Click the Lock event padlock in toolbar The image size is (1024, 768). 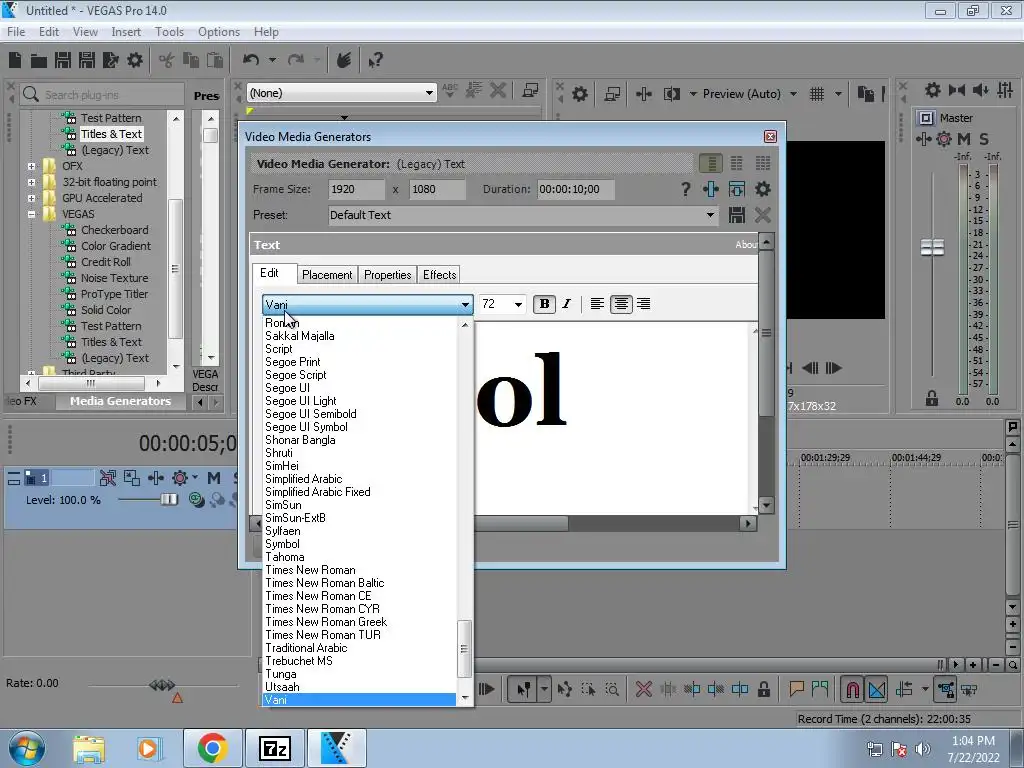click(x=763, y=689)
